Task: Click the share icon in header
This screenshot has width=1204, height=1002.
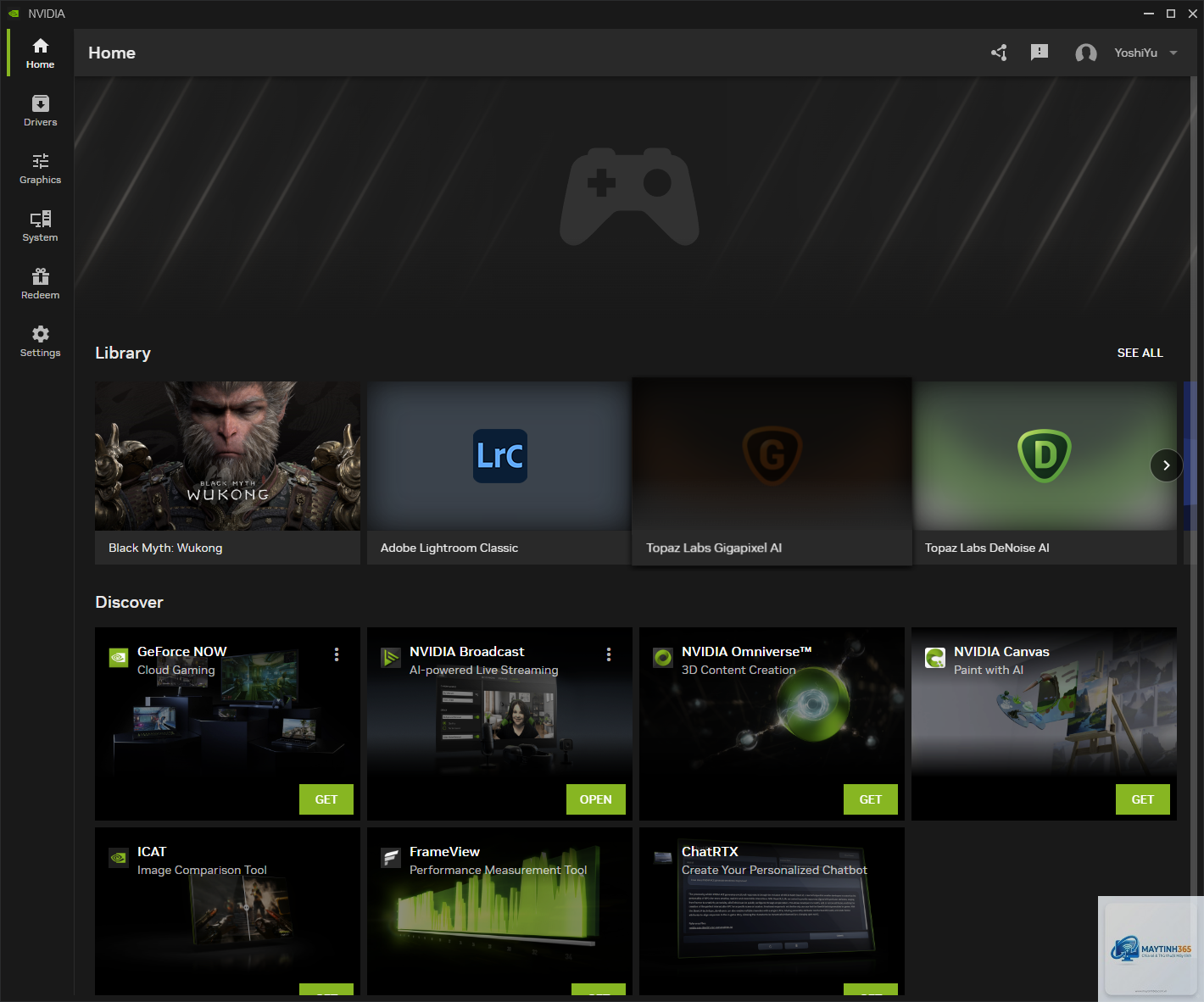Action: tap(1000, 53)
